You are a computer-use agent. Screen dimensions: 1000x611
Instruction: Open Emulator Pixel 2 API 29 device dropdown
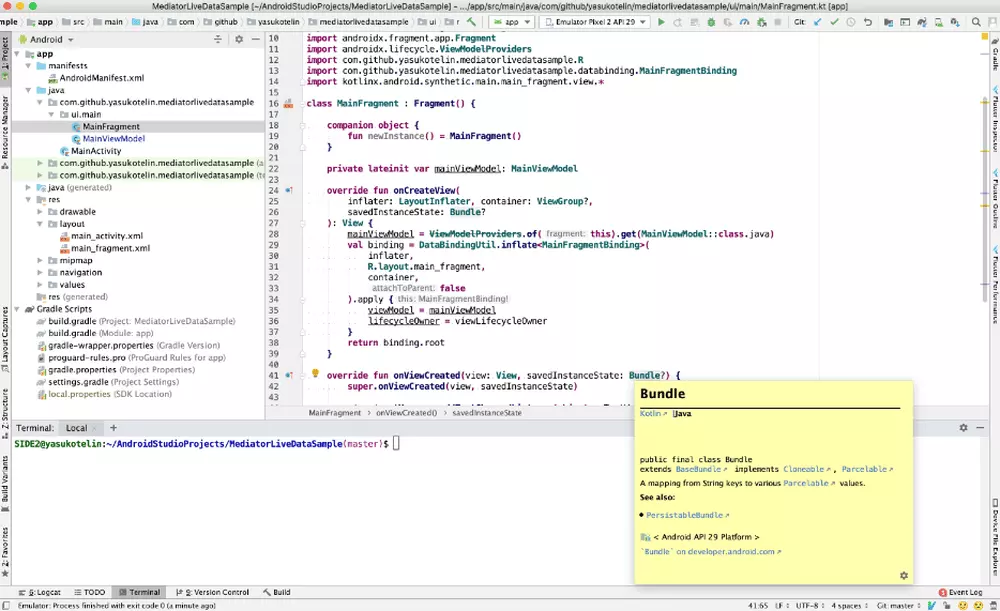tap(594, 22)
